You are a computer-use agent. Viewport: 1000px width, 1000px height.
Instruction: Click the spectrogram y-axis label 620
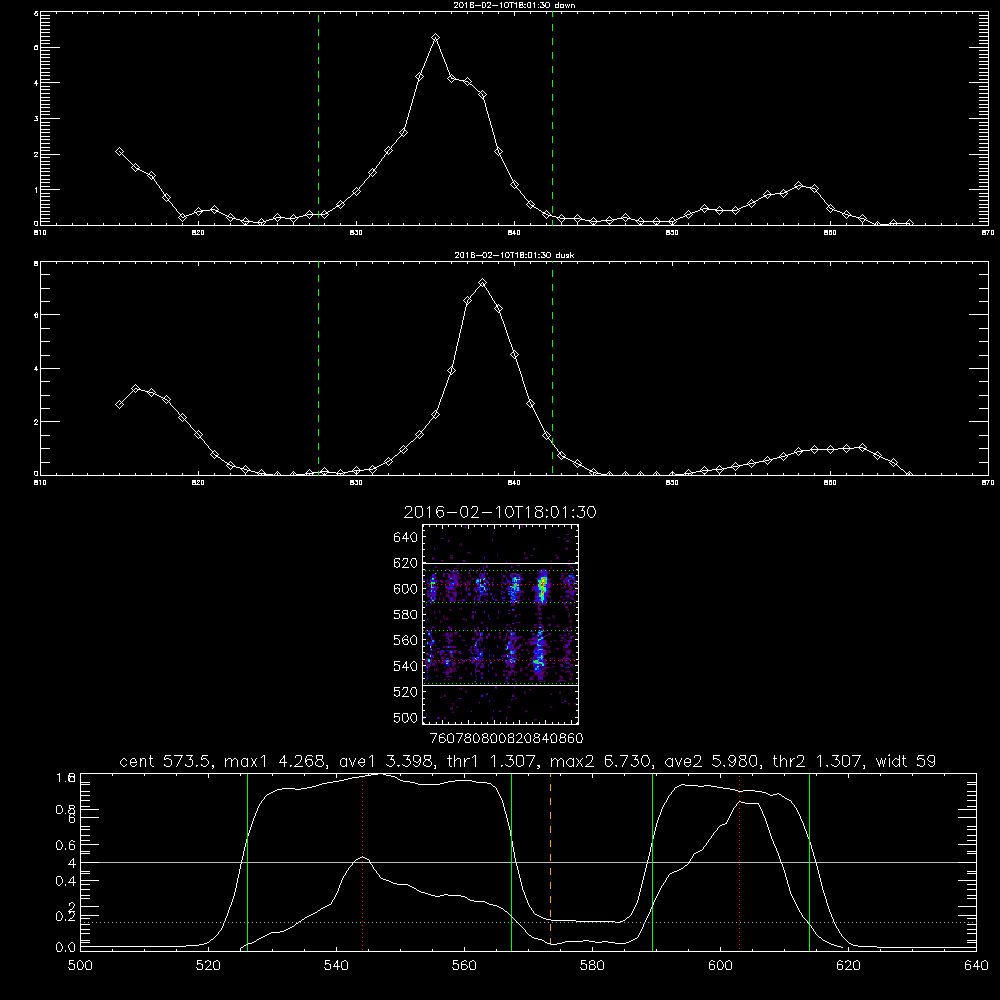[406, 563]
